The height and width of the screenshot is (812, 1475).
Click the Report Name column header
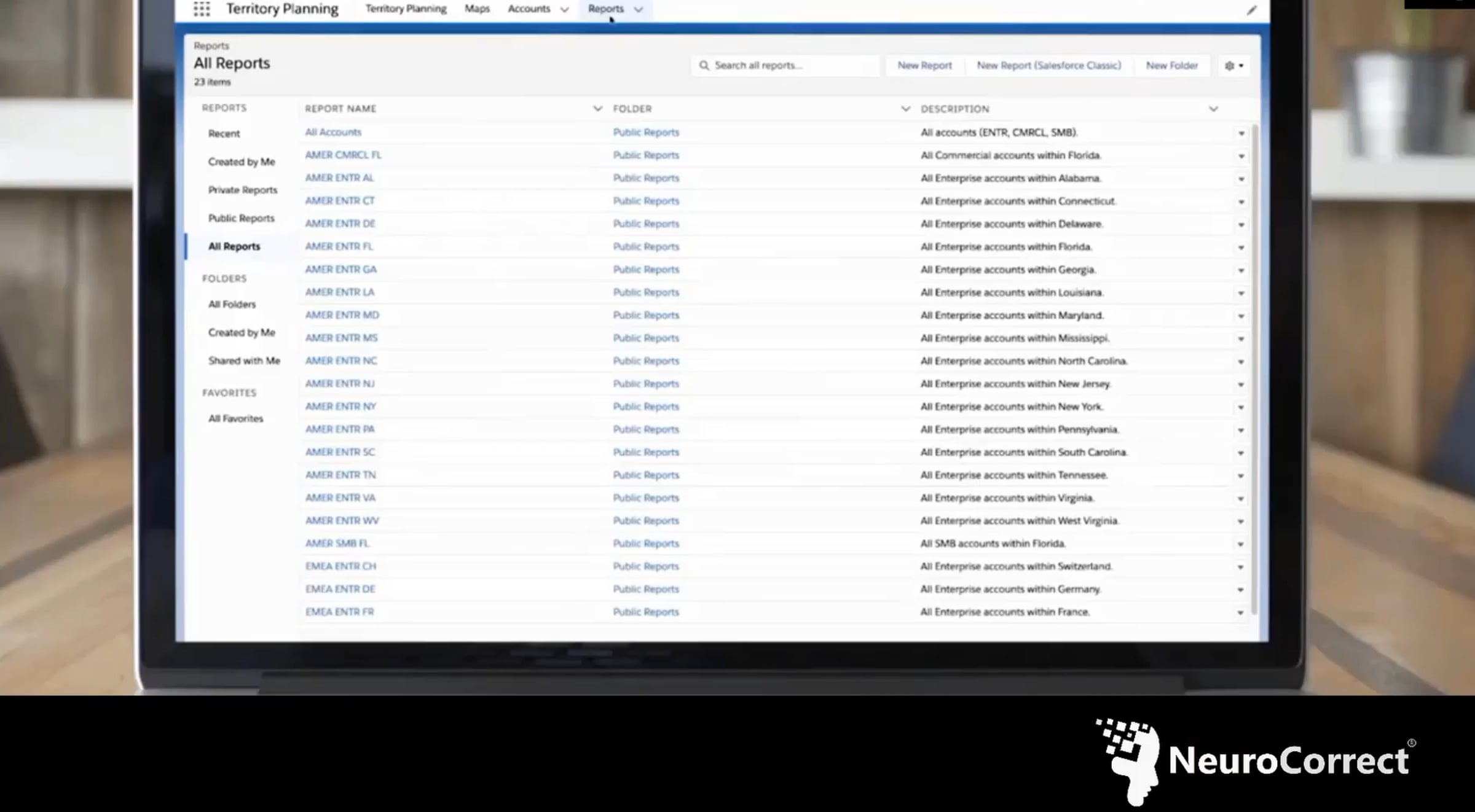tap(340, 109)
